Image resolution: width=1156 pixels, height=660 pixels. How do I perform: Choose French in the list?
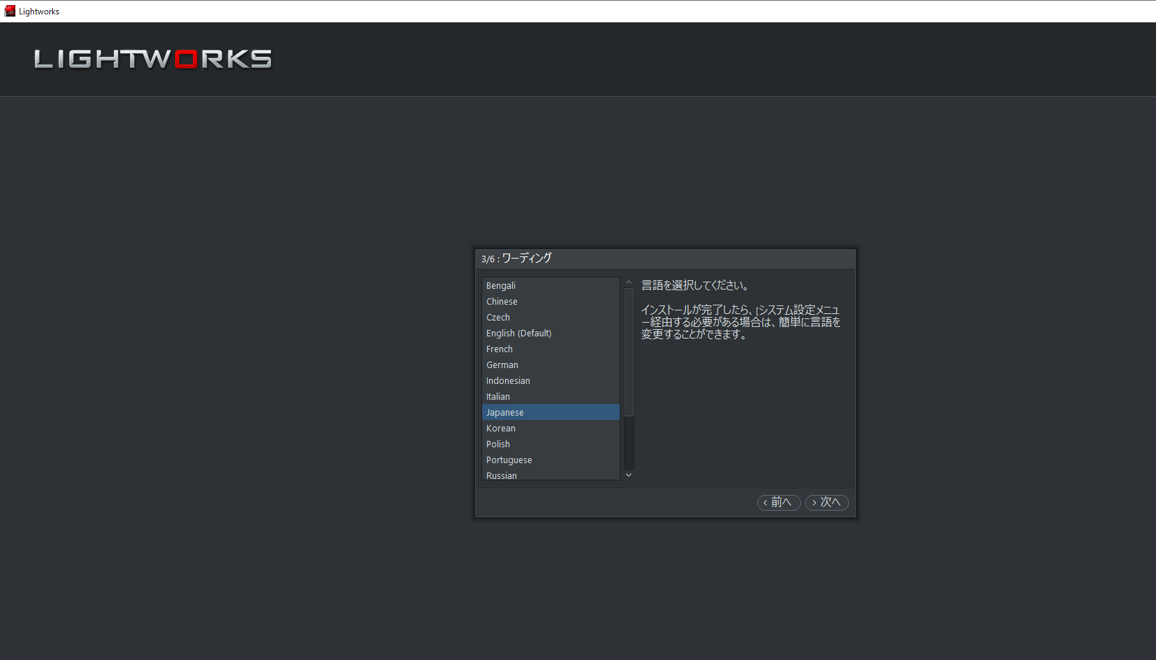551,349
